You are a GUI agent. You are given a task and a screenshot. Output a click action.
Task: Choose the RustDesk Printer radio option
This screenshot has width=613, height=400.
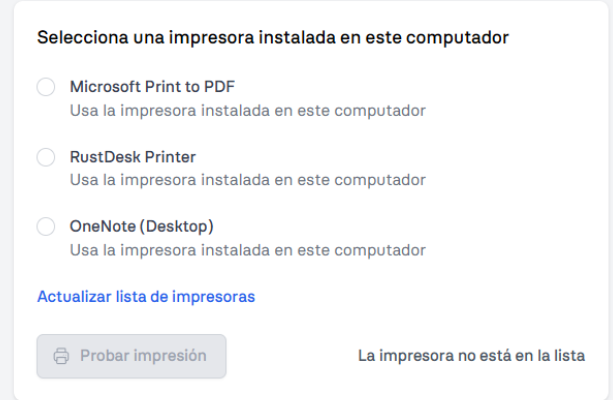(46, 157)
